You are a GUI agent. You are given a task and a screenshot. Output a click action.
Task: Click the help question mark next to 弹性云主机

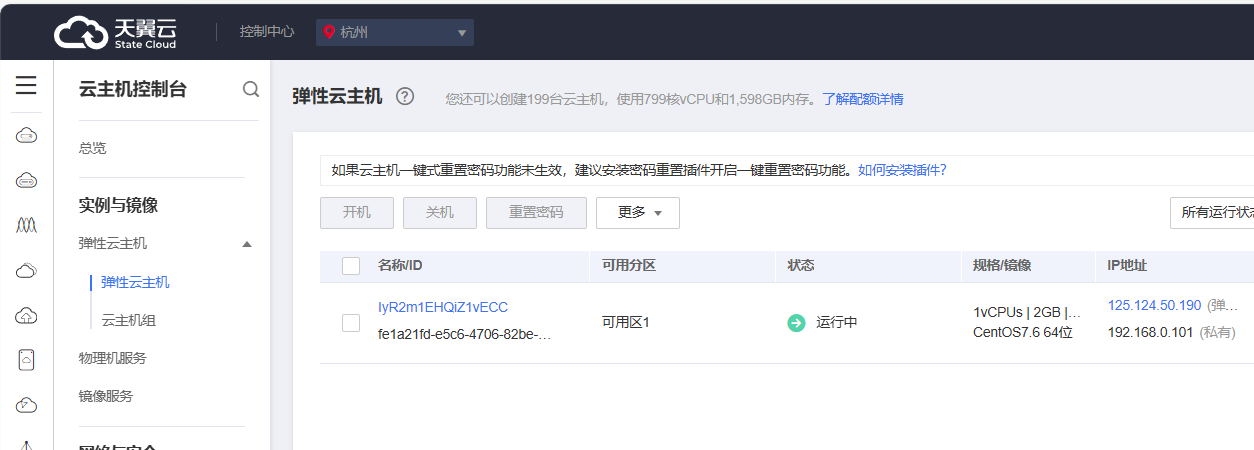pyautogui.click(x=405, y=96)
